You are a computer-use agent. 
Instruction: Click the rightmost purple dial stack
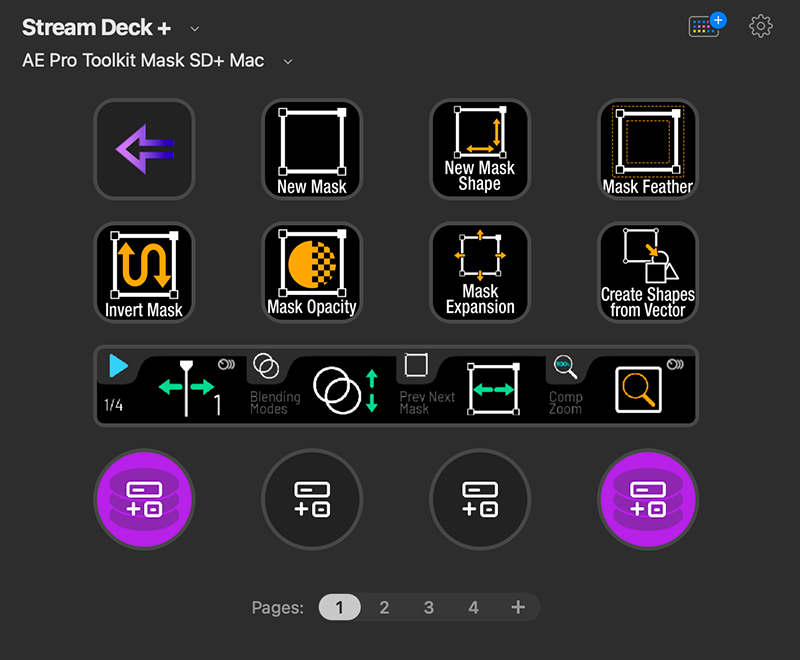(647, 499)
